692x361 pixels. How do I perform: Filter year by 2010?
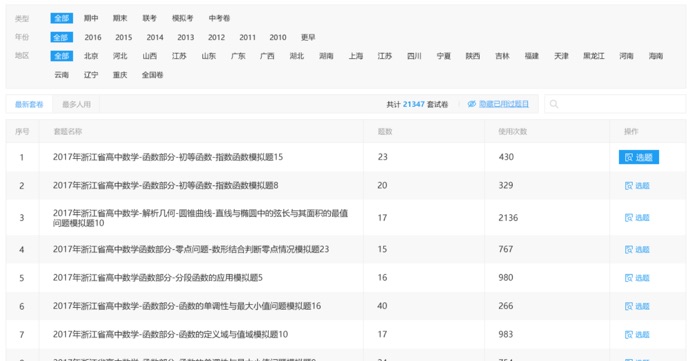[x=278, y=38]
